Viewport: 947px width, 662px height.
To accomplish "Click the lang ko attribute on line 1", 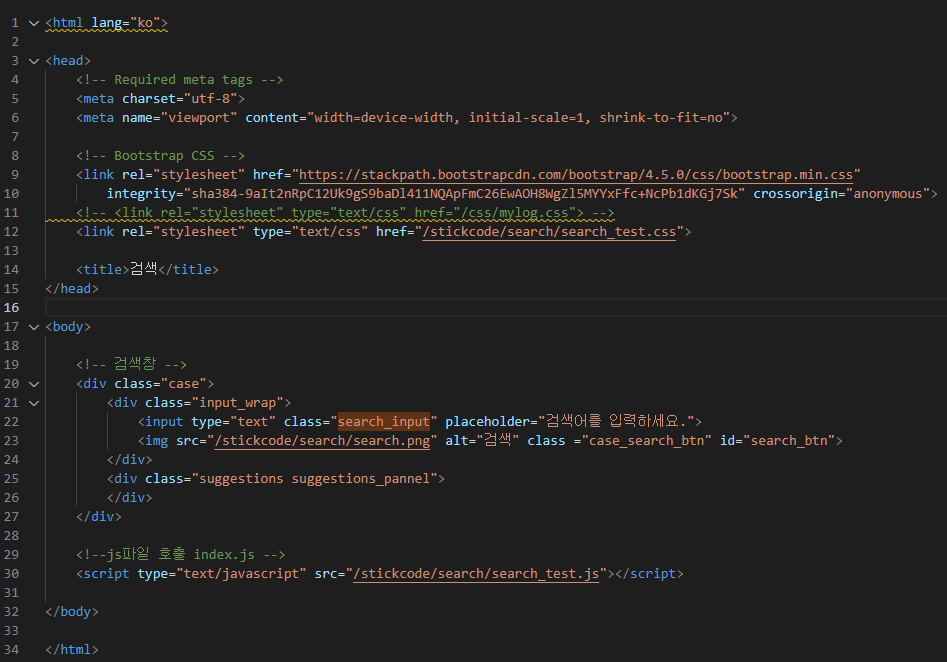I will pos(126,23).
